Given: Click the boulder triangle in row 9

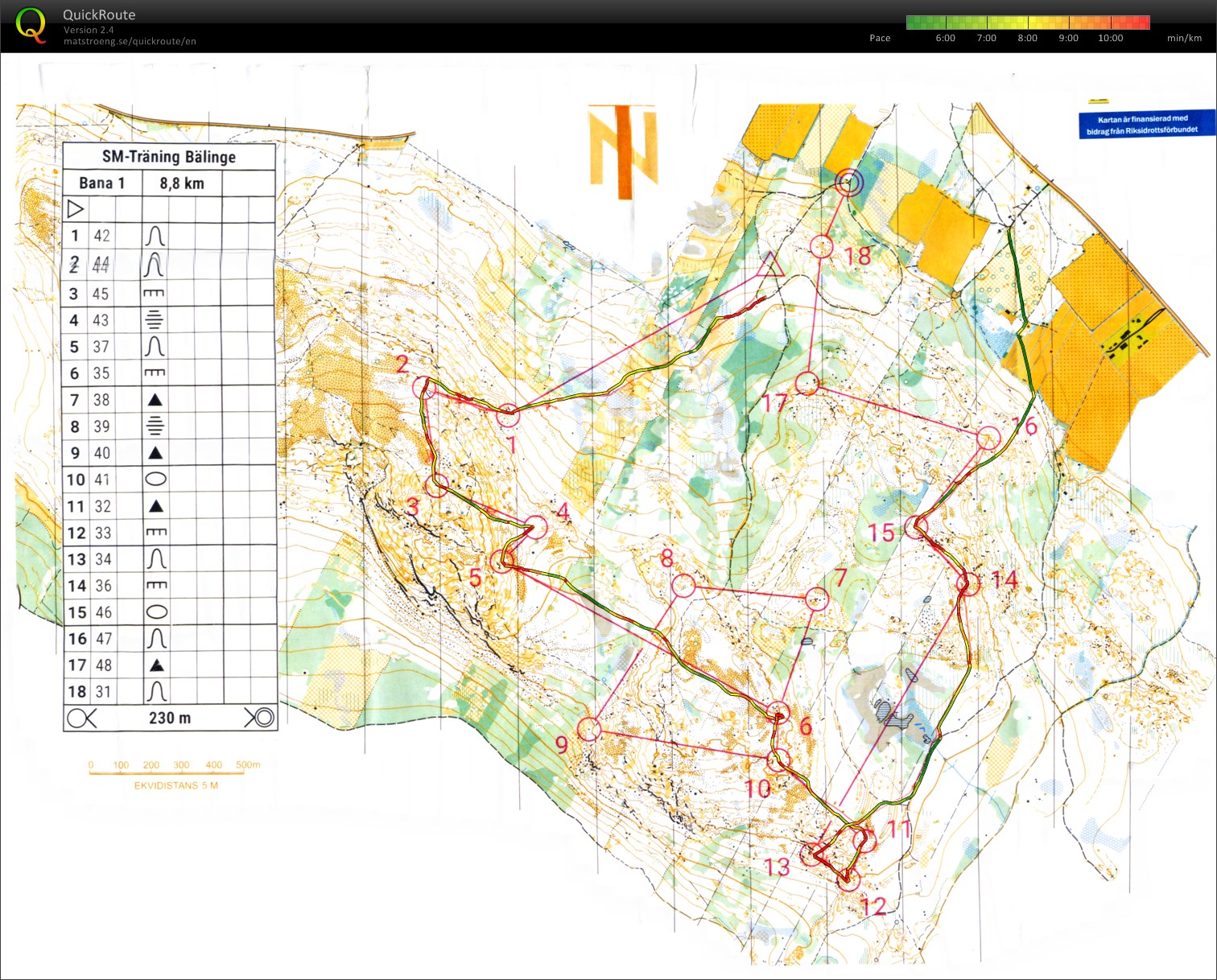Looking at the screenshot, I should (x=155, y=453).
